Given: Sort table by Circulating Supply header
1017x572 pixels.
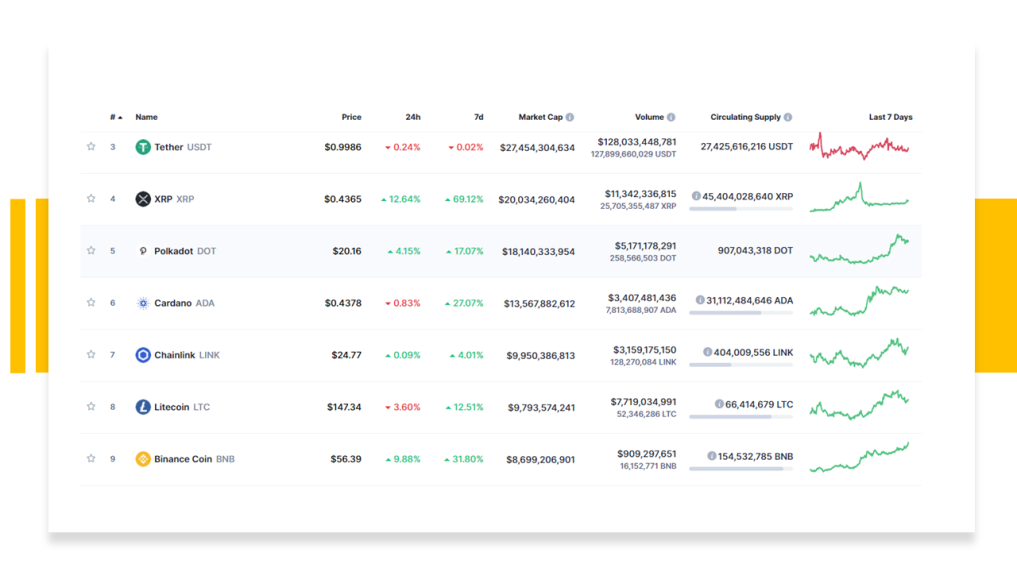Looking at the screenshot, I should coord(745,117).
